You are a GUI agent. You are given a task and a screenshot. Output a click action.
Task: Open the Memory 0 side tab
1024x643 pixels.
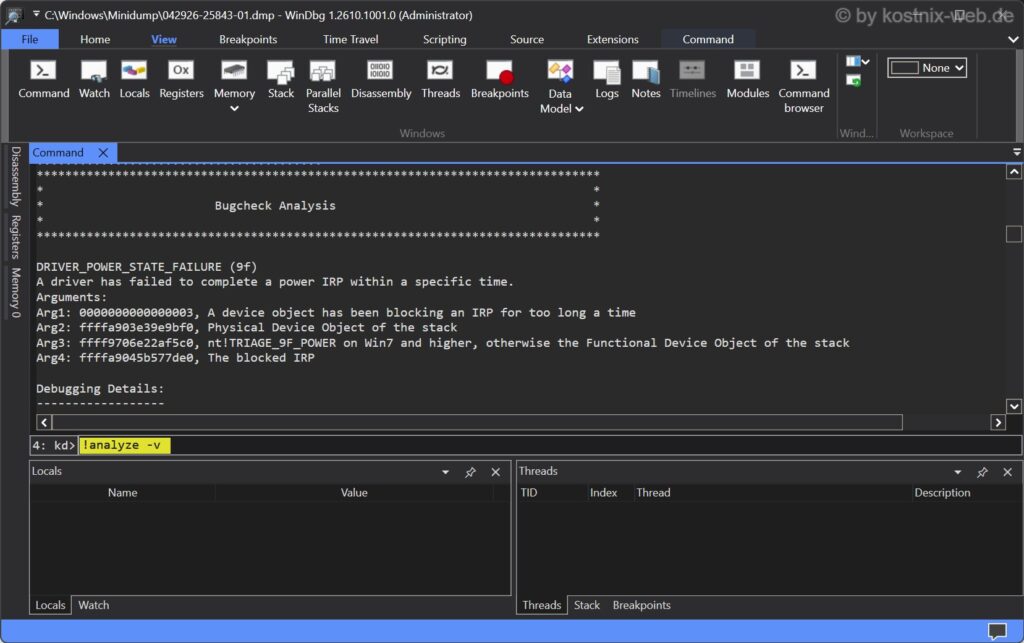click(x=16, y=292)
